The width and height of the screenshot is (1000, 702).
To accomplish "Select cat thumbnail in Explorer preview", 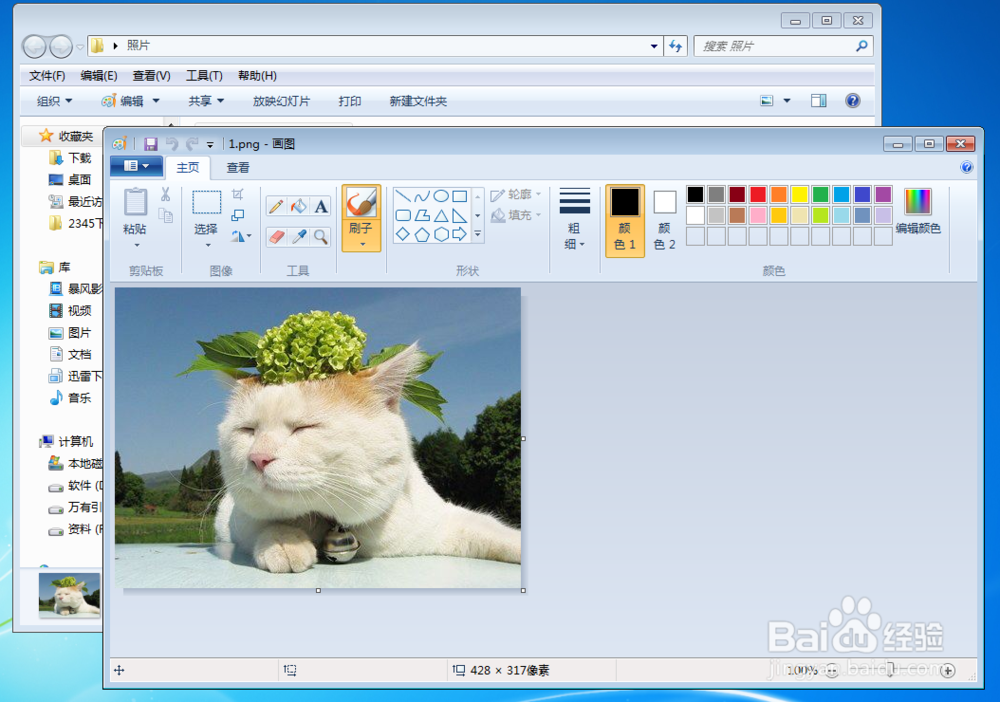I will 70,594.
